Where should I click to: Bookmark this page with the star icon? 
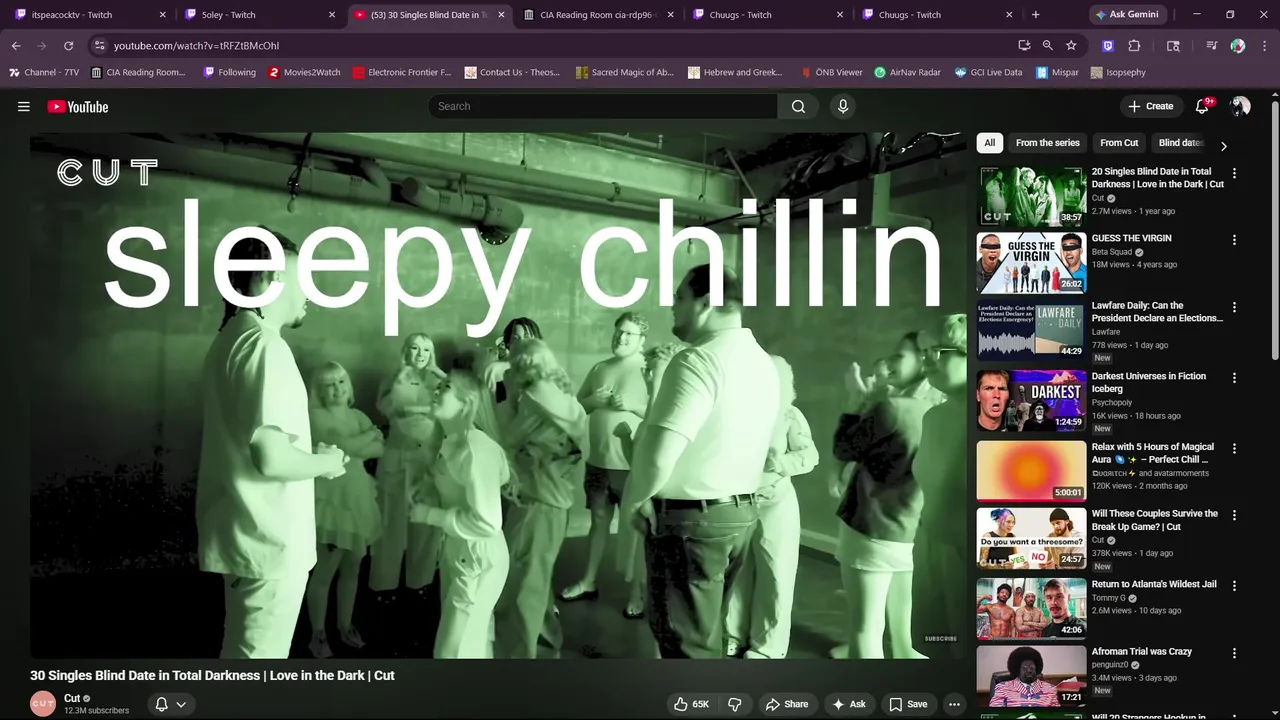tap(1071, 45)
